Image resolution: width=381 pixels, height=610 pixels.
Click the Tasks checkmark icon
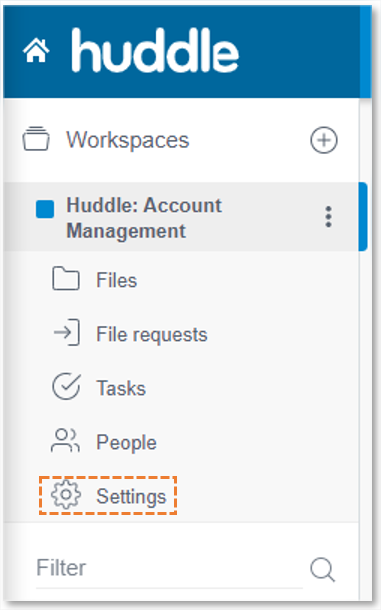(67, 386)
